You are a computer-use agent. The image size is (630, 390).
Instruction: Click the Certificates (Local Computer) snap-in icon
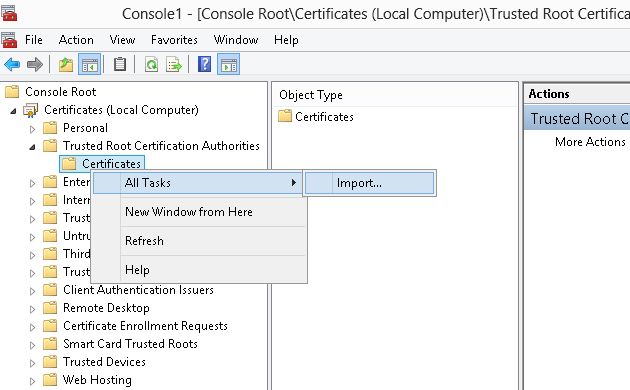31,110
